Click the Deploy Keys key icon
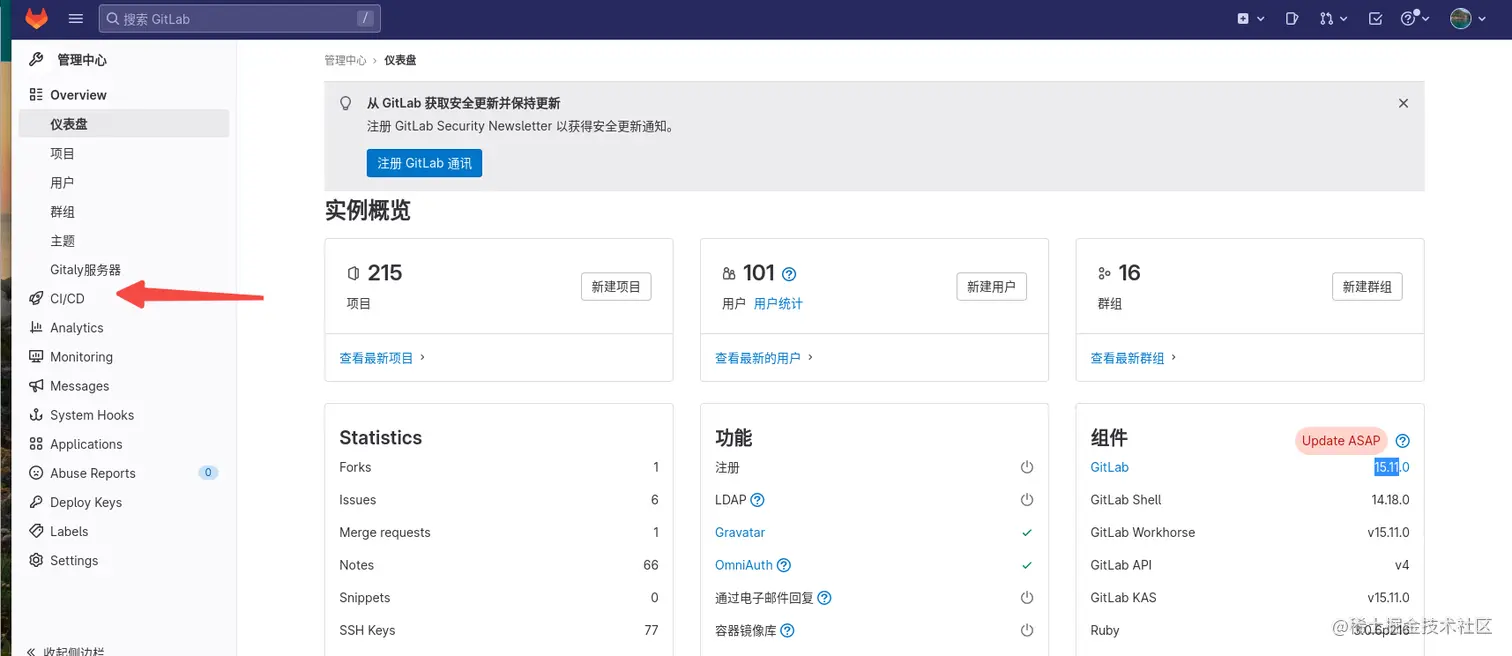Viewport: 1512px width, 656px height. click(36, 502)
